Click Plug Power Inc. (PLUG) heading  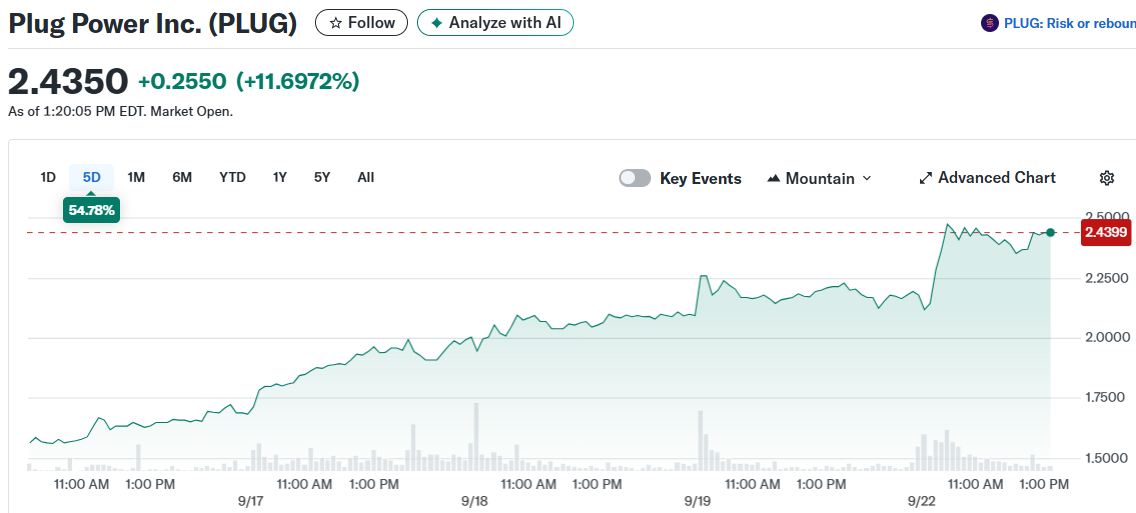(153, 23)
